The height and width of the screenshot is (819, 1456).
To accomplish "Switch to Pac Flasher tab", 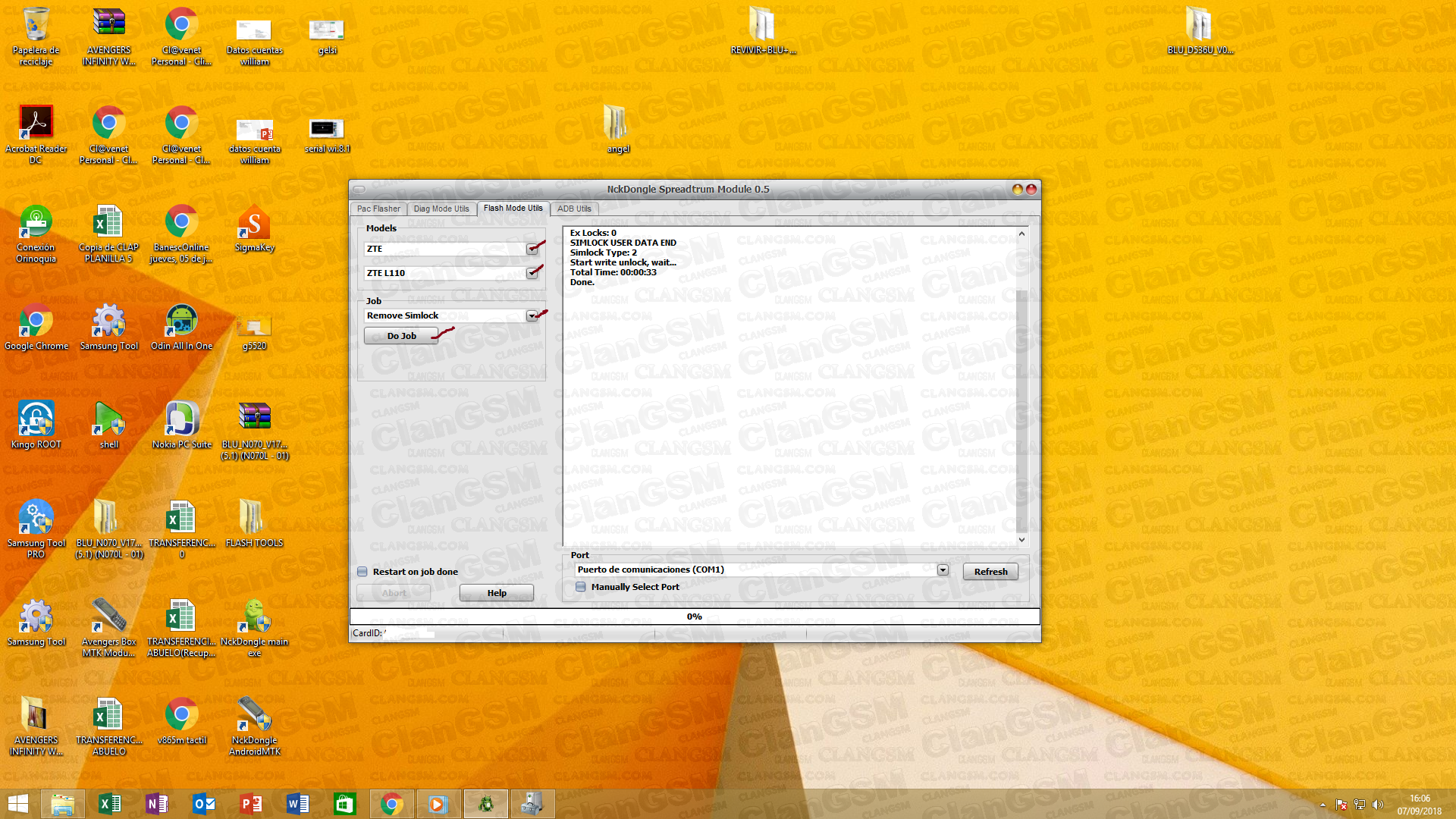I will (x=378, y=209).
